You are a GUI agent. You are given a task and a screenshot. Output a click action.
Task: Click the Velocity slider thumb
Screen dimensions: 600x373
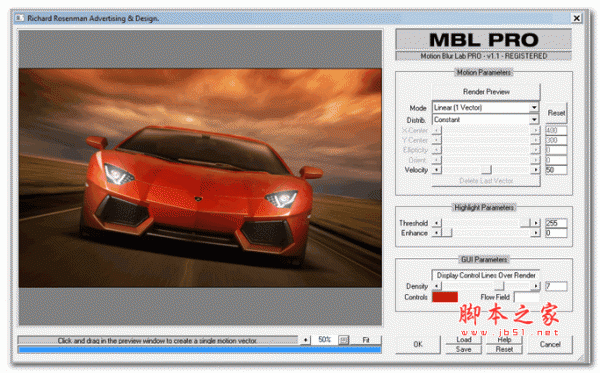(486, 169)
